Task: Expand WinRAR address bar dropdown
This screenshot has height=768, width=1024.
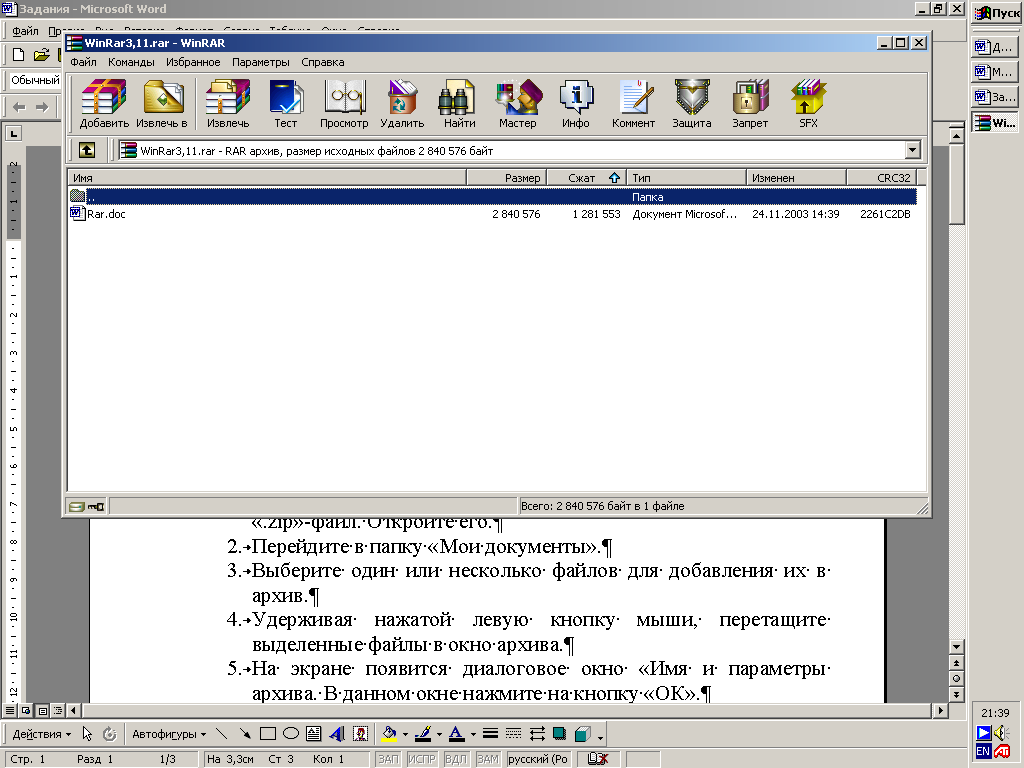Action: [x=912, y=151]
